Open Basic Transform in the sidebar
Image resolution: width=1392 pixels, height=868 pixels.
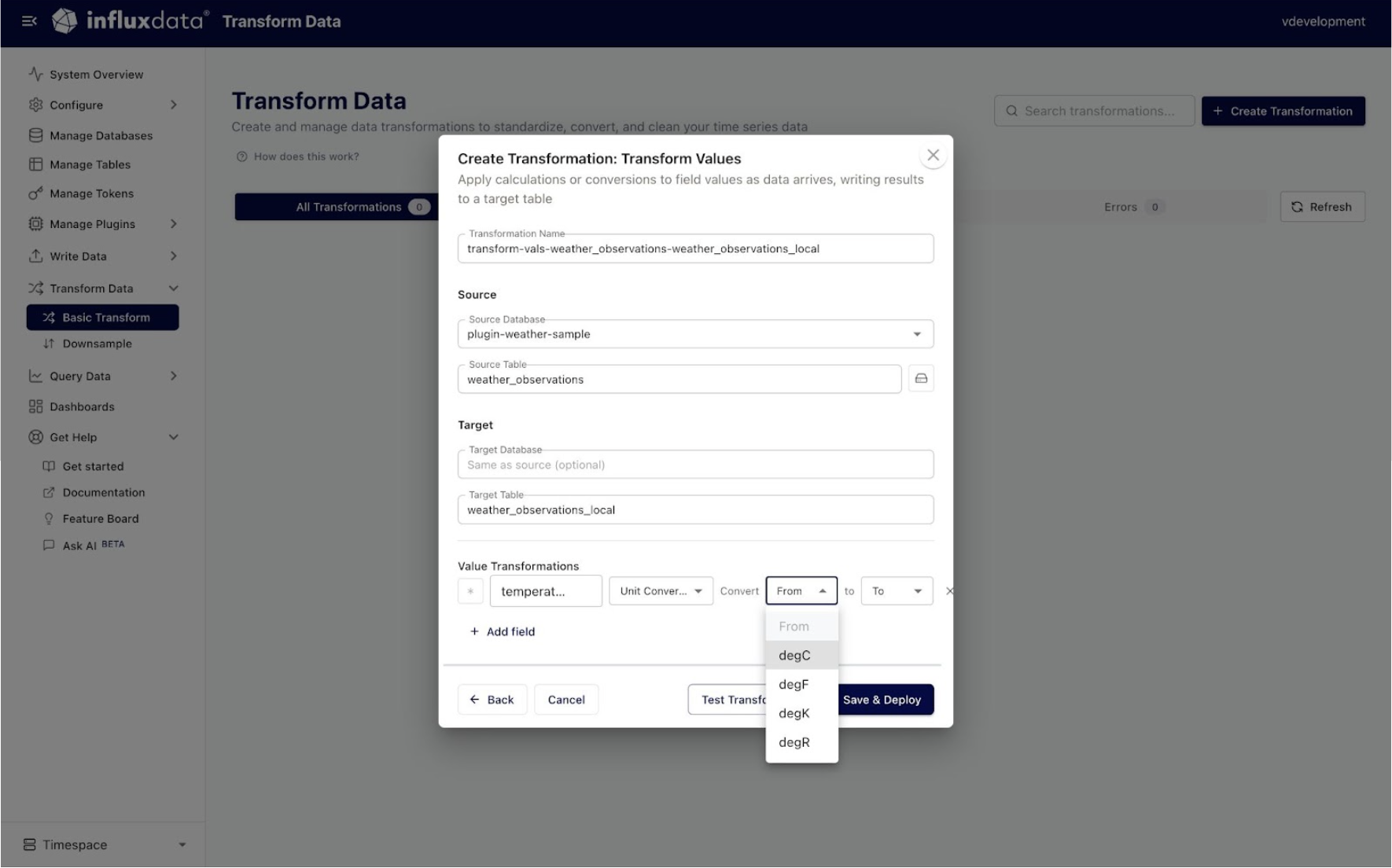(102, 318)
